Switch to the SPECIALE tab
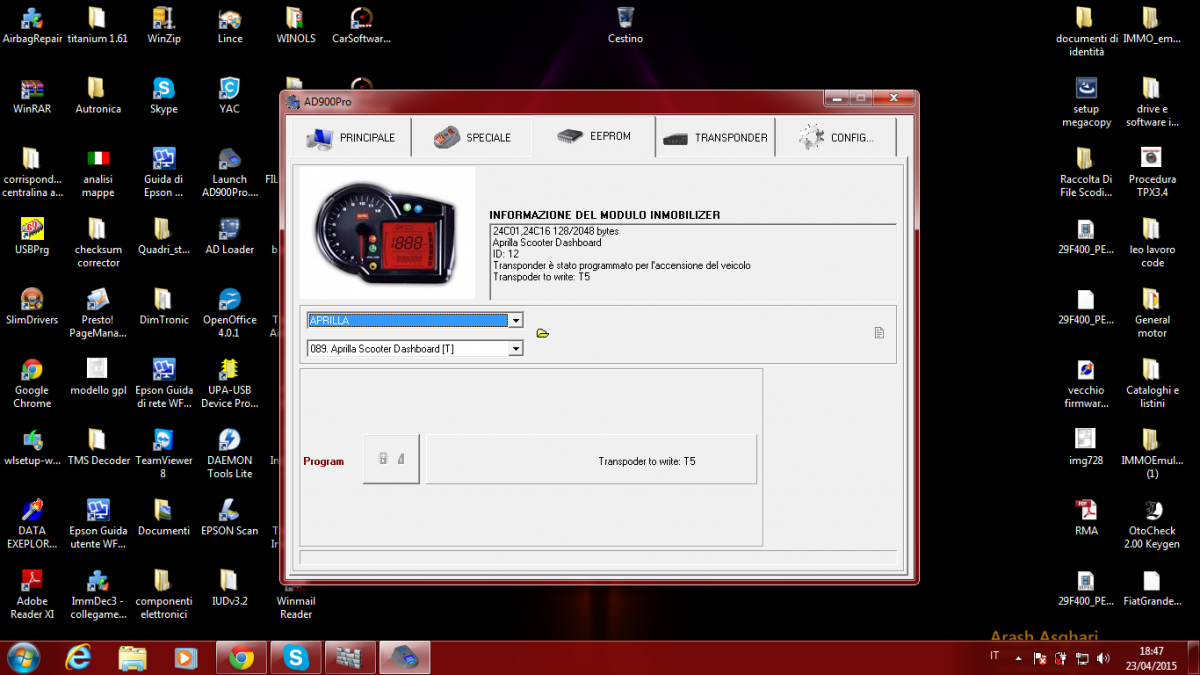Image resolution: width=1200 pixels, height=675 pixels. click(x=473, y=137)
